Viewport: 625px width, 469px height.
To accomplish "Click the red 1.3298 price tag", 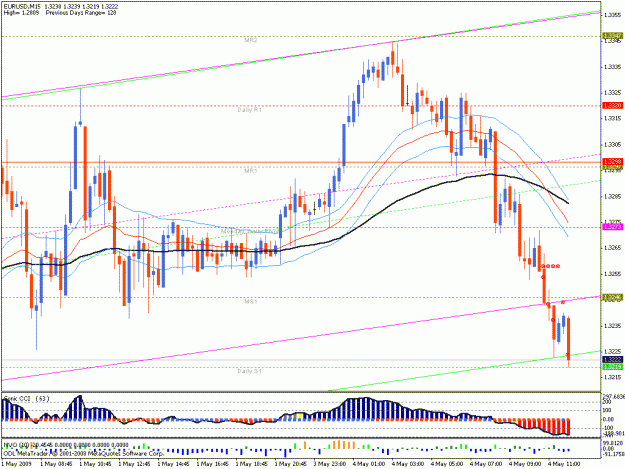I will click(x=613, y=162).
